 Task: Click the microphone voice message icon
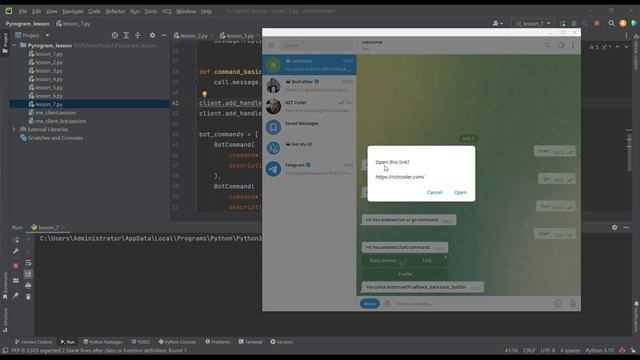tap(573, 303)
